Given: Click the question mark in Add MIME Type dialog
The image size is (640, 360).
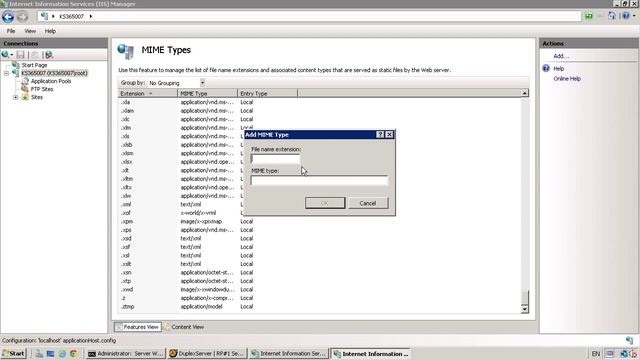Looking at the screenshot, I should [x=380, y=134].
